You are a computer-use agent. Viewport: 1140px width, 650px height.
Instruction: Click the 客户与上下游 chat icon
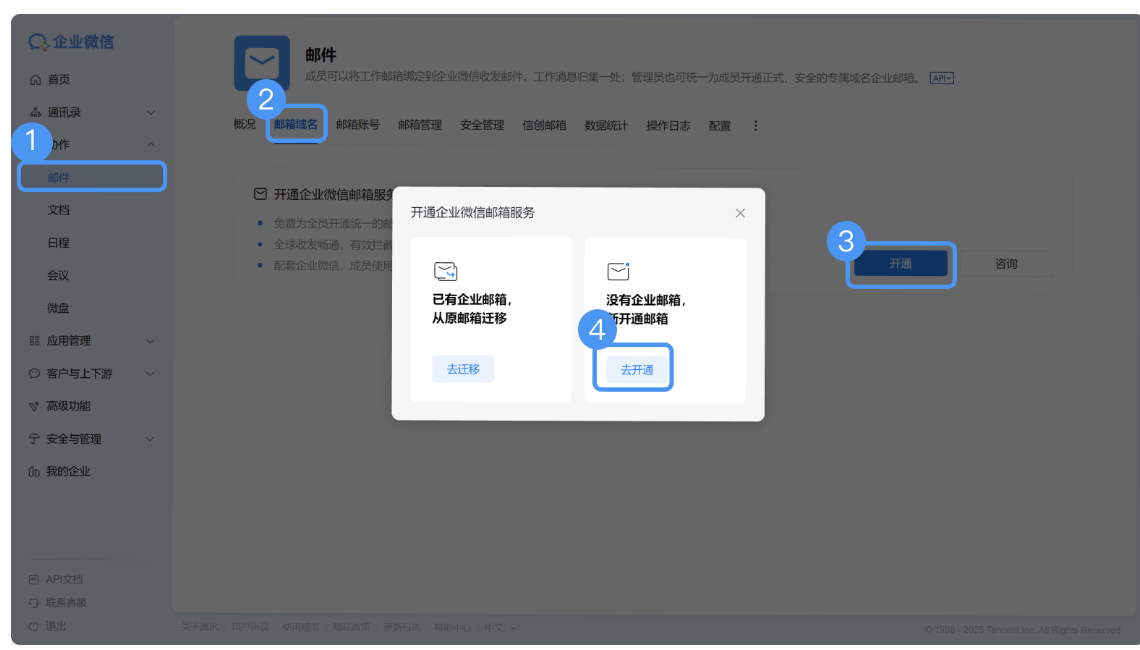click(x=34, y=373)
